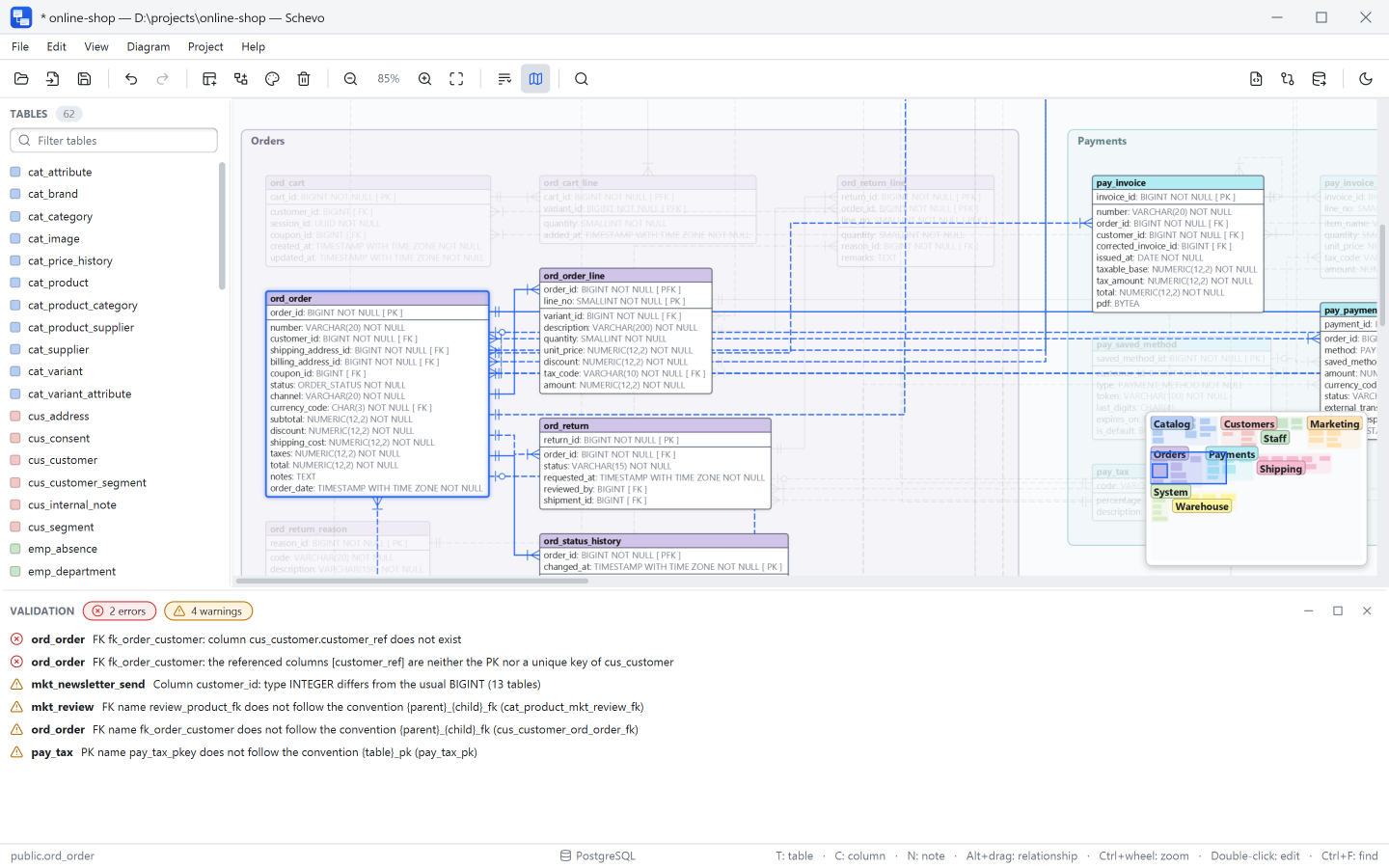Click the 85% zoom level indicator
Screen dimensions: 1389x868
tap(389, 79)
